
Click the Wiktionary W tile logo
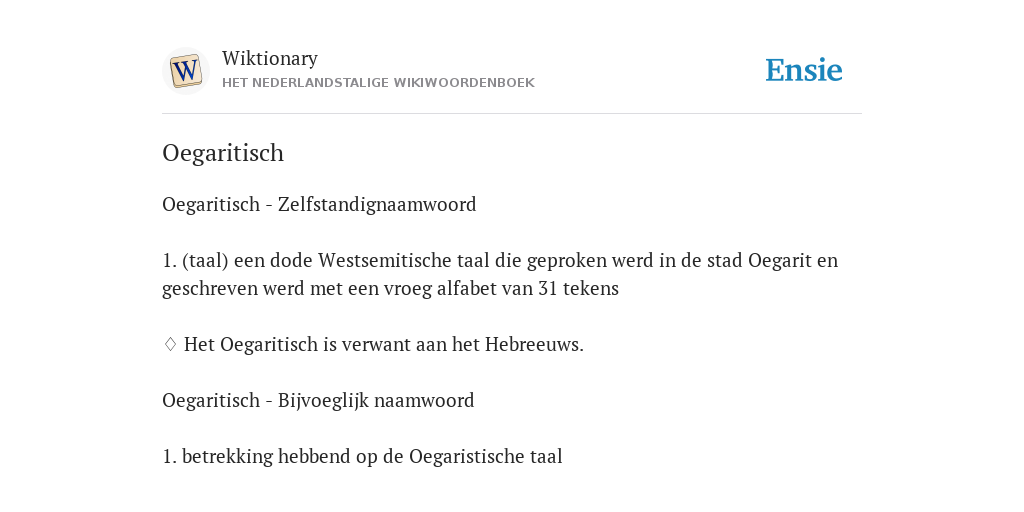[x=185, y=71]
